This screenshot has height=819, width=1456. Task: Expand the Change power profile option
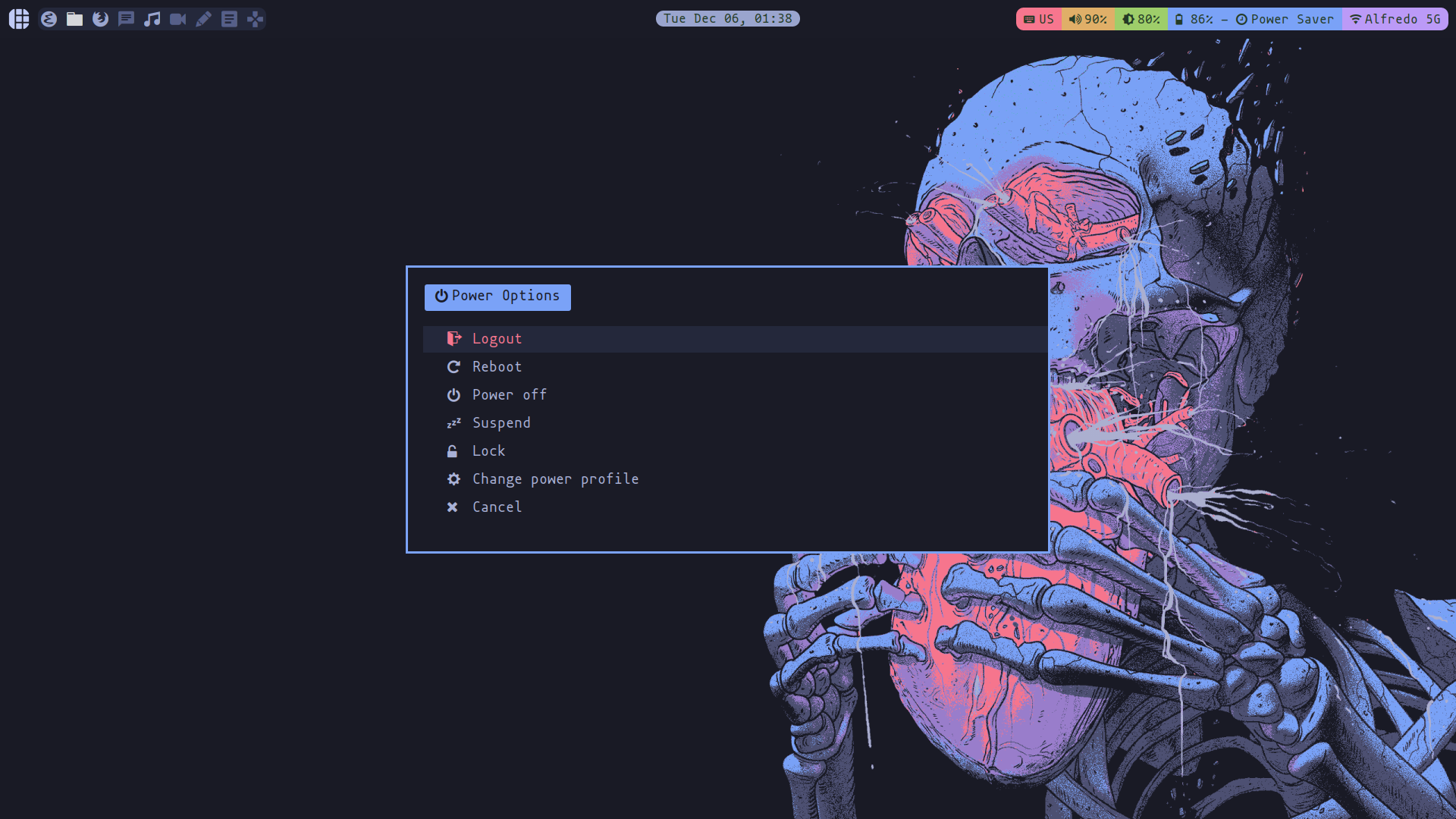pos(555,478)
